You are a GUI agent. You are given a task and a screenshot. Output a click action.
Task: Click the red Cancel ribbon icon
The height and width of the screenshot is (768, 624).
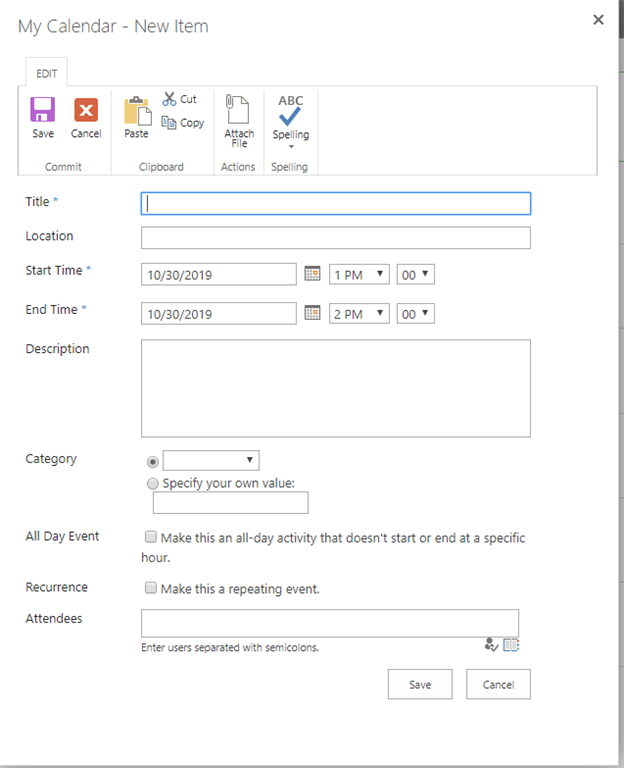pos(86,110)
